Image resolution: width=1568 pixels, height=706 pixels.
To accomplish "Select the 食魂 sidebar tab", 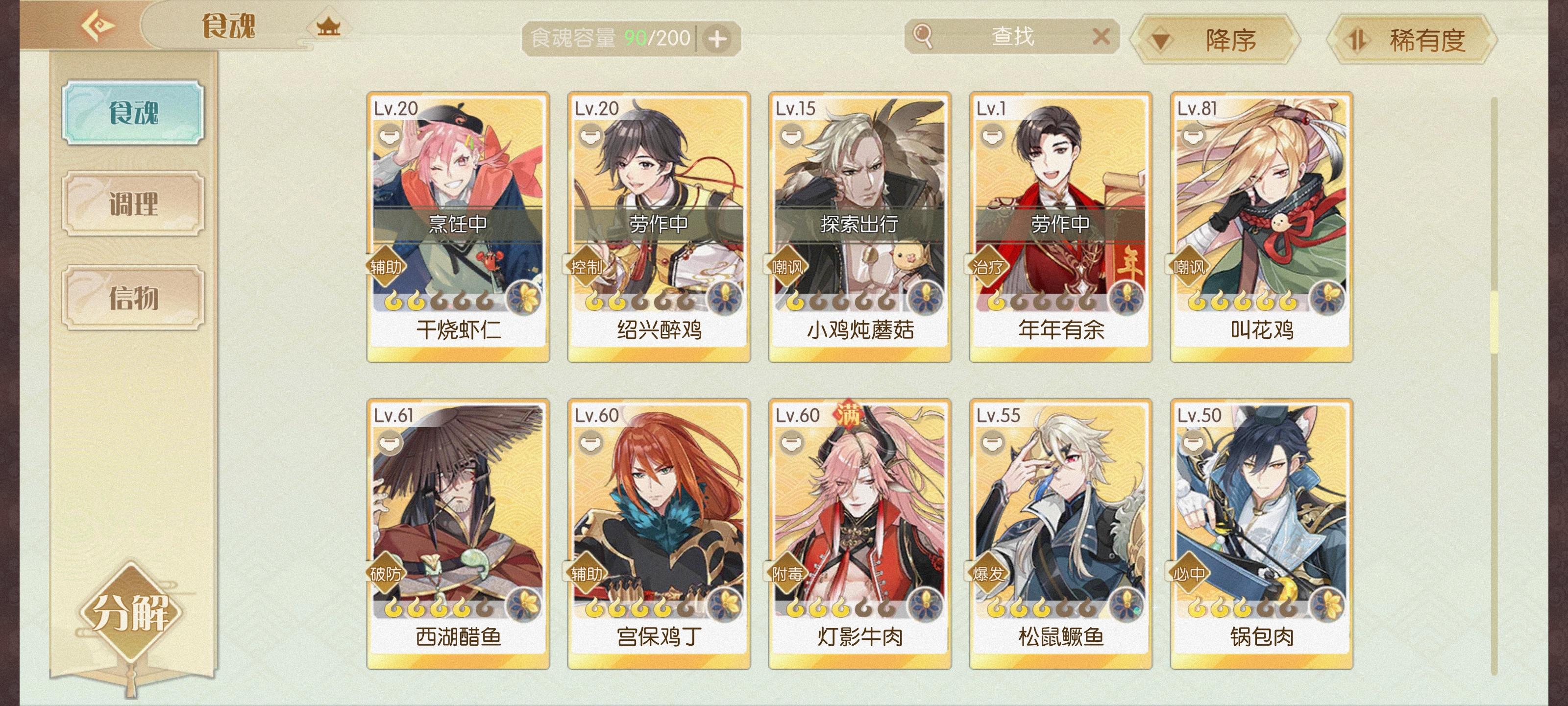I will [x=133, y=113].
